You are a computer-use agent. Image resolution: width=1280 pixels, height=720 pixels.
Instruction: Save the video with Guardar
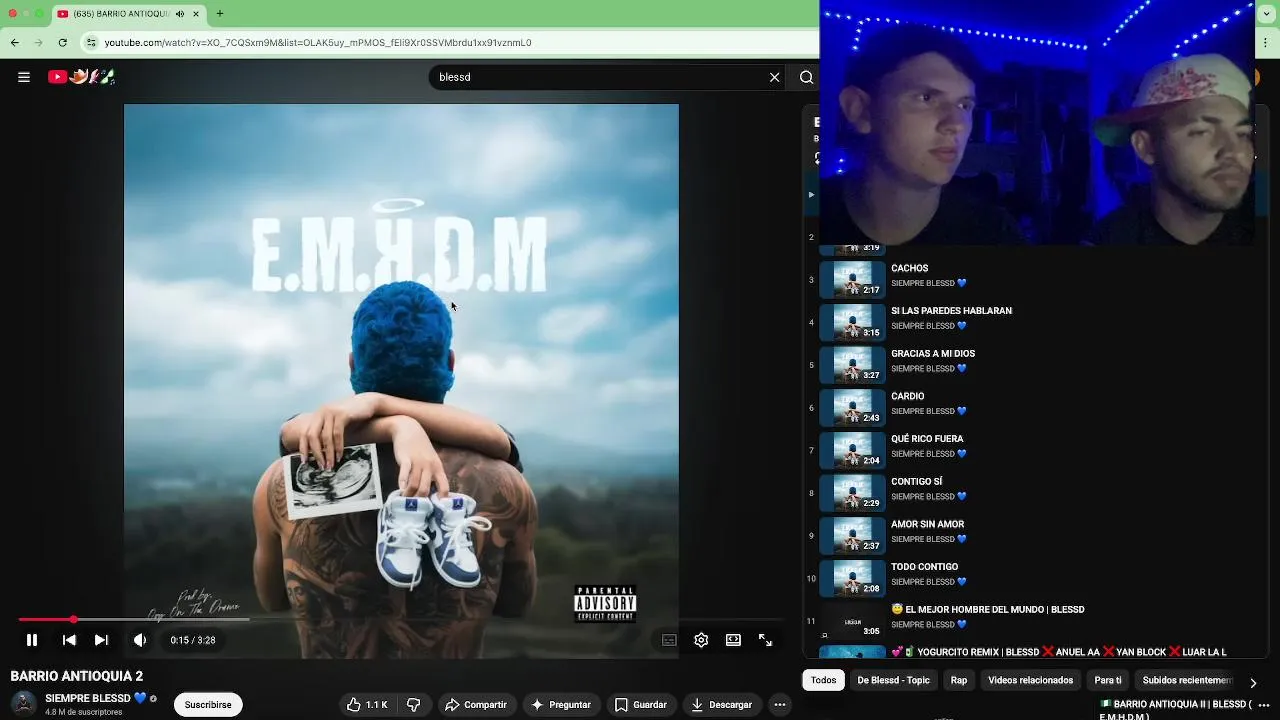click(640, 705)
